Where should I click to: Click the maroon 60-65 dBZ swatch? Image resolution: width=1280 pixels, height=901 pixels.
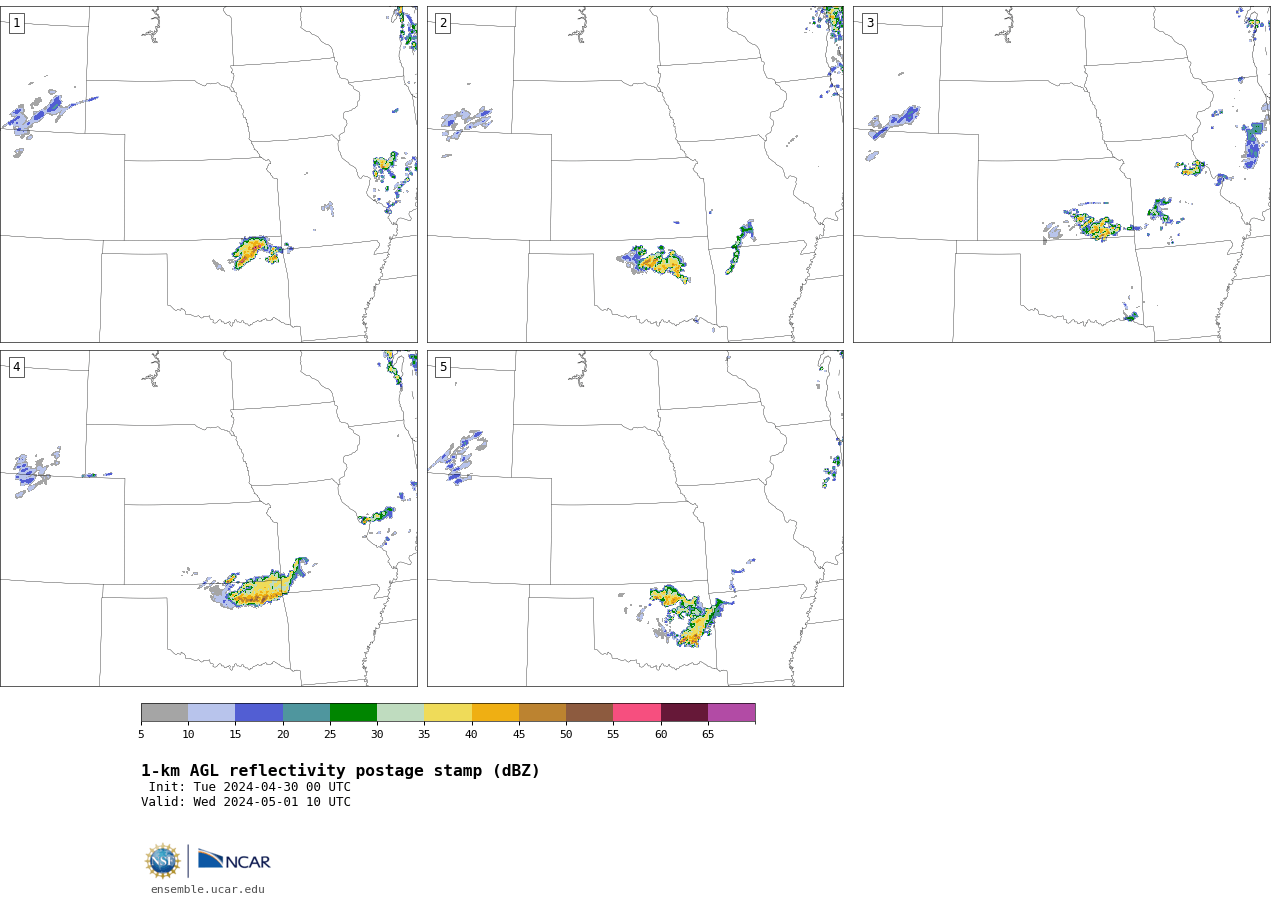pos(684,713)
